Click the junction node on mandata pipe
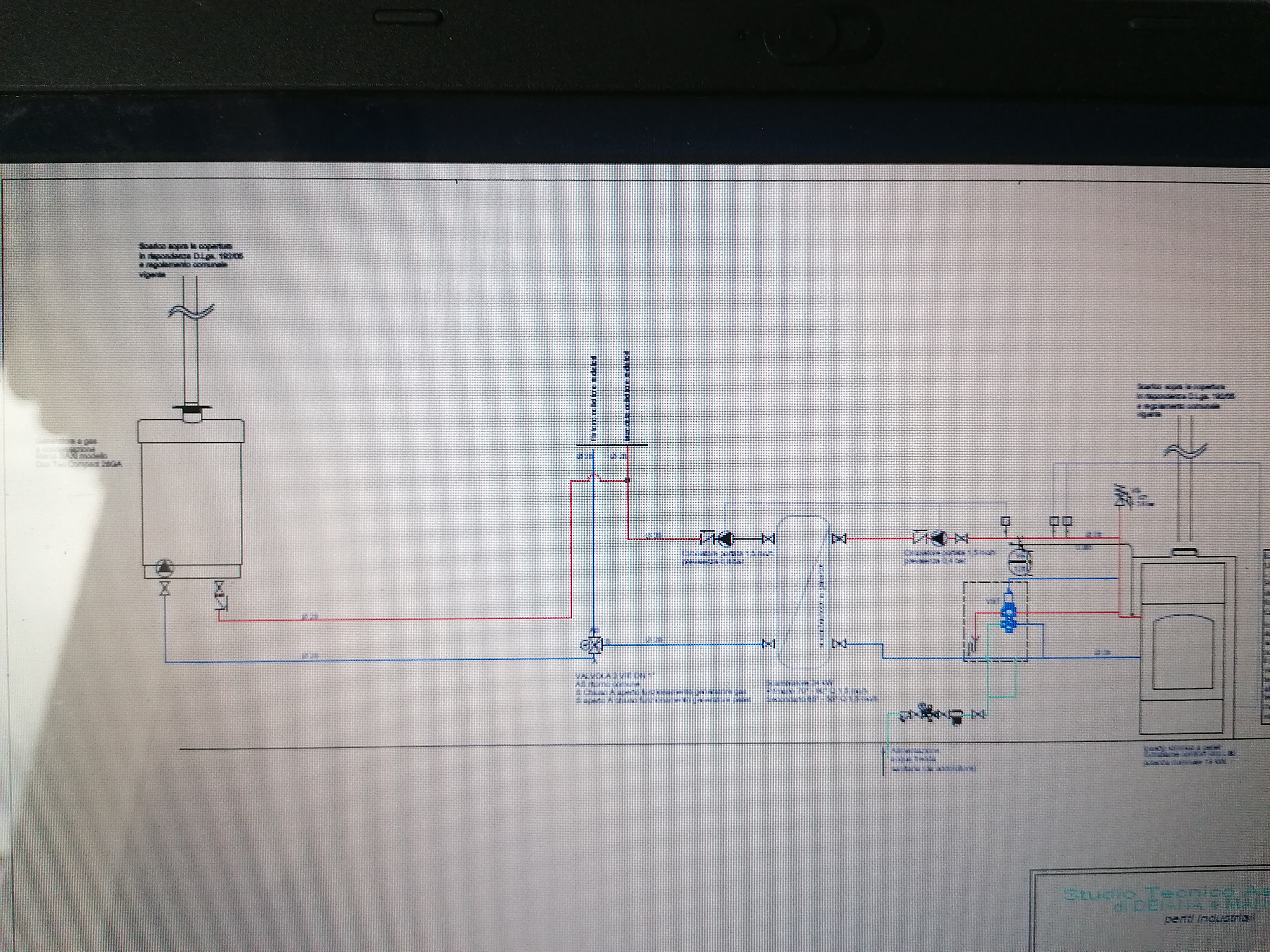Screen dimensions: 1270x952 (627, 480)
